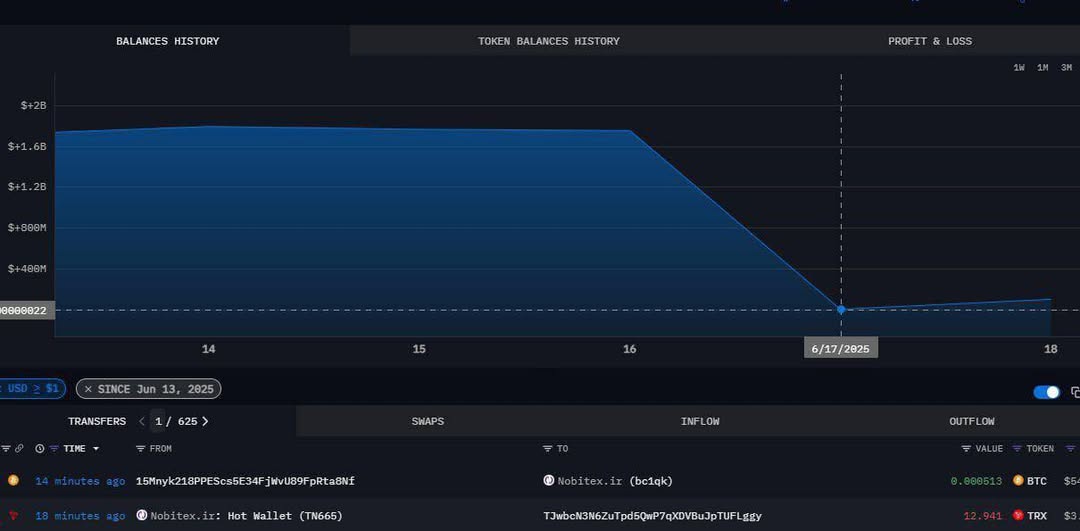Image resolution: width=1080 pixels, height=531 pixels.
Task: Click the BTC token coin icon
Action: [1018, 481]
